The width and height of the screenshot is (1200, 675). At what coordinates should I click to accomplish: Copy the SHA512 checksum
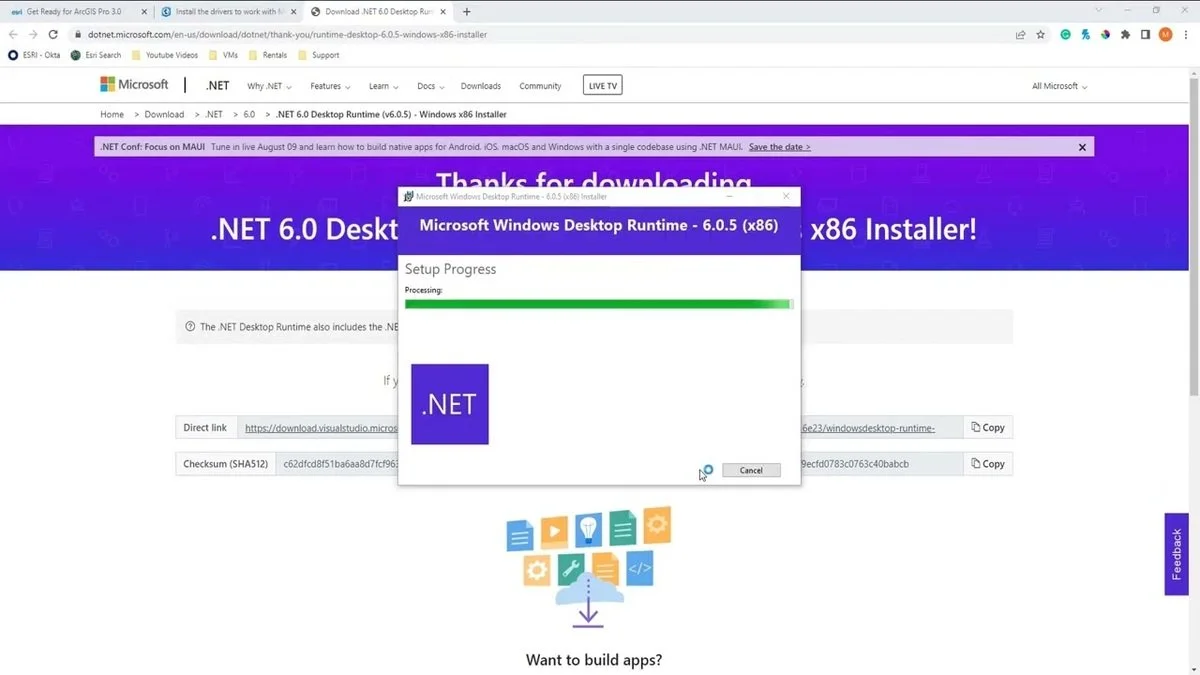click(987, 464)
